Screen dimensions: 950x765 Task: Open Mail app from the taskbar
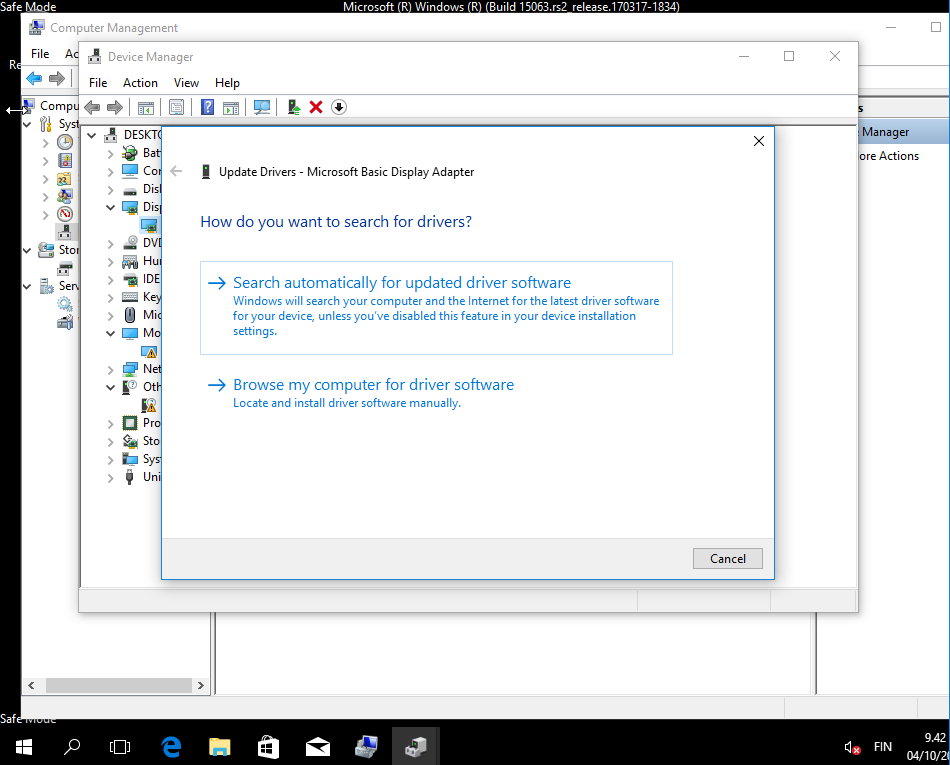pyautogui.click(x=317, y=747)
